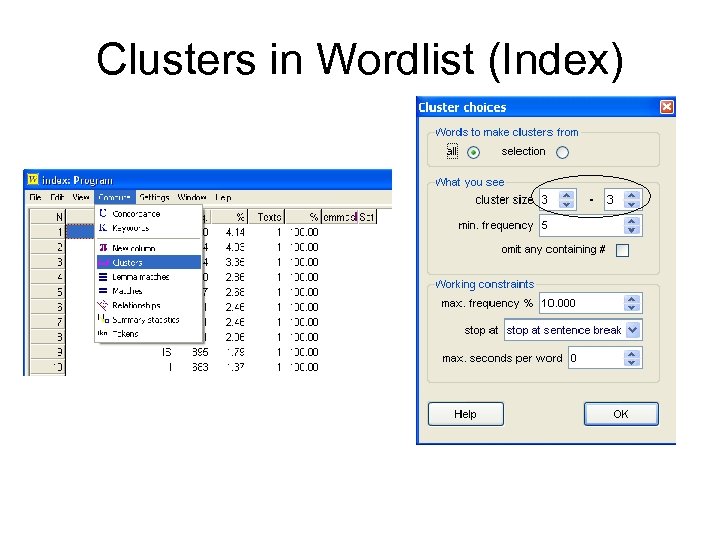The height and width of the screenshot is (540, 720).
Task: Close the Cluster choices dialog
Action: (x=667, y=107)
